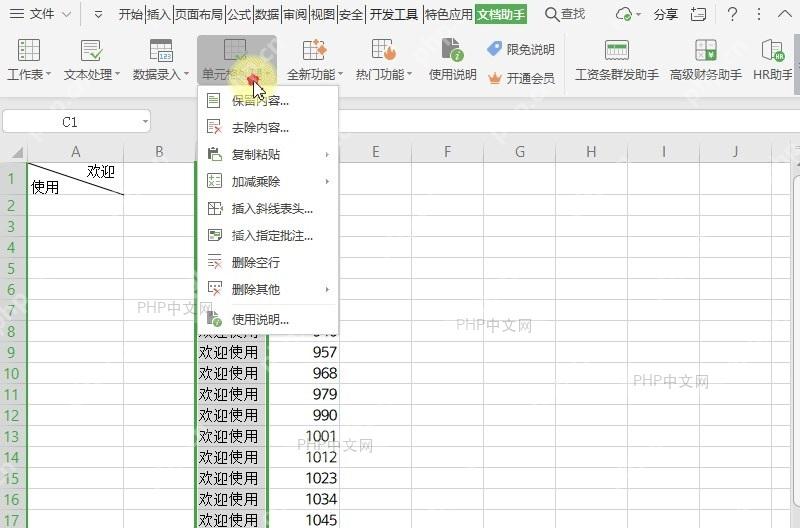This screenshot has width=800, height=528.
Task: Open quick access toolbar customize arrow
Action: coord(98,15)
